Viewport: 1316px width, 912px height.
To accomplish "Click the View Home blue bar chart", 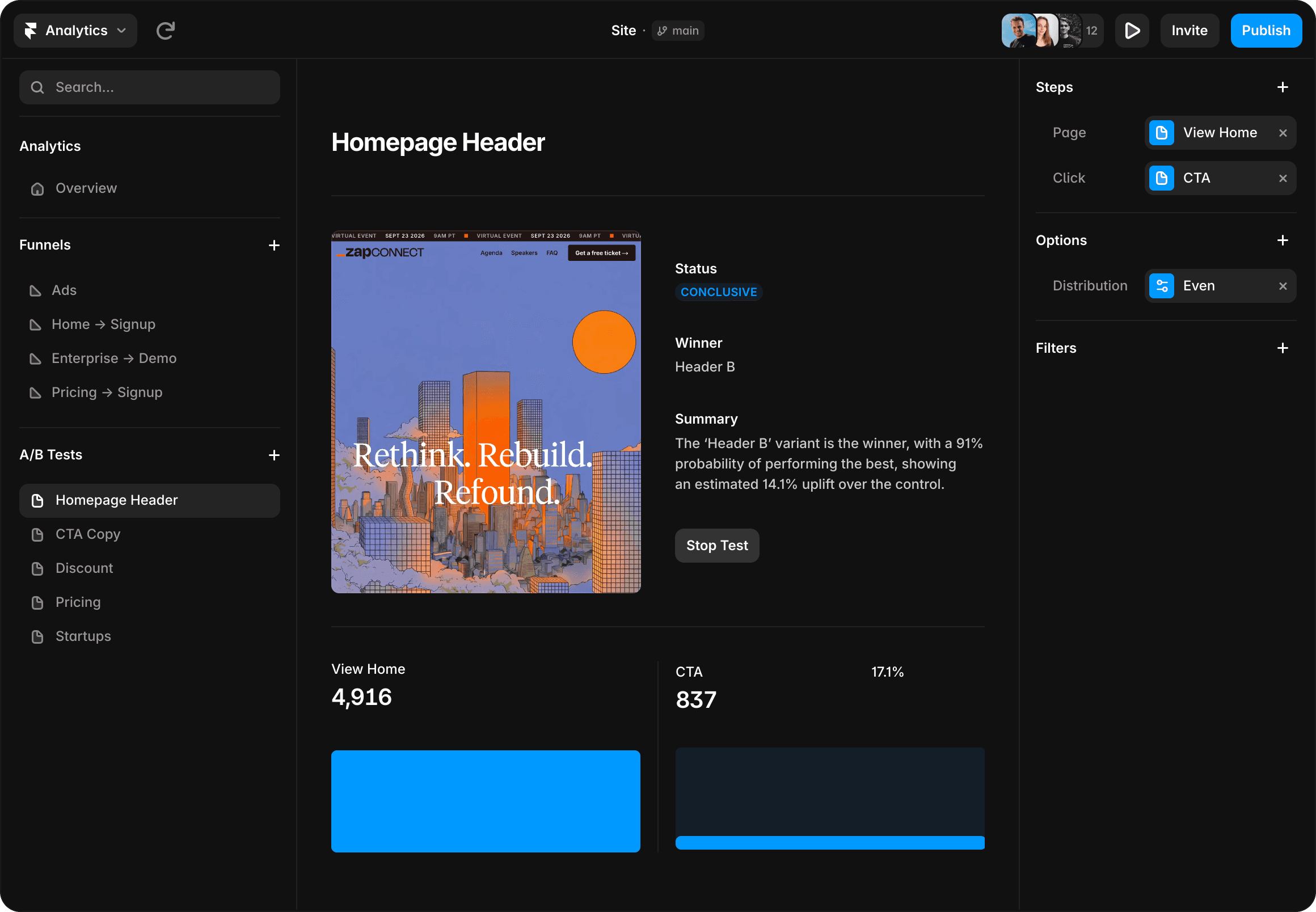I will pyautogui.click(x=486, y=801).
